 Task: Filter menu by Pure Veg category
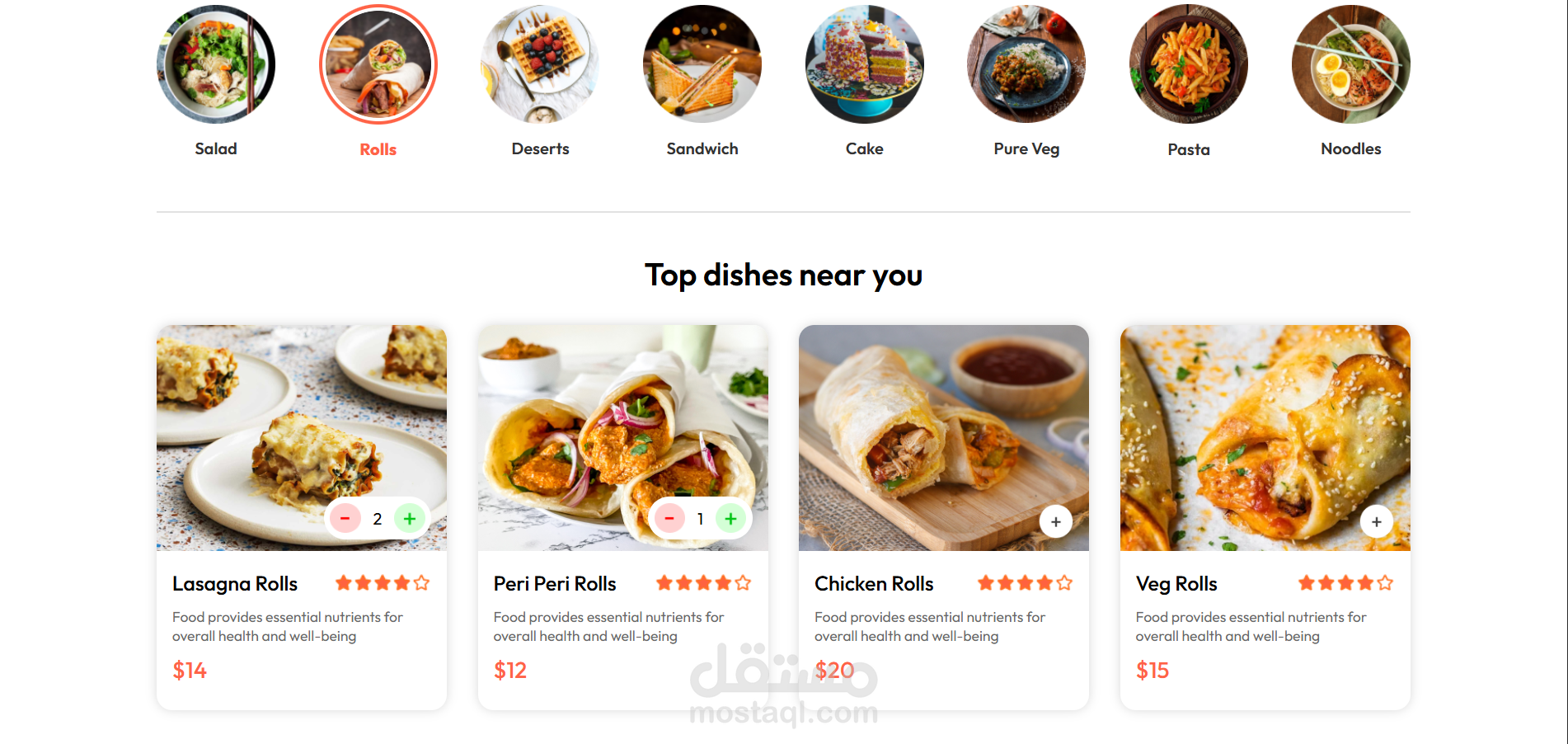pos(1026,64)
